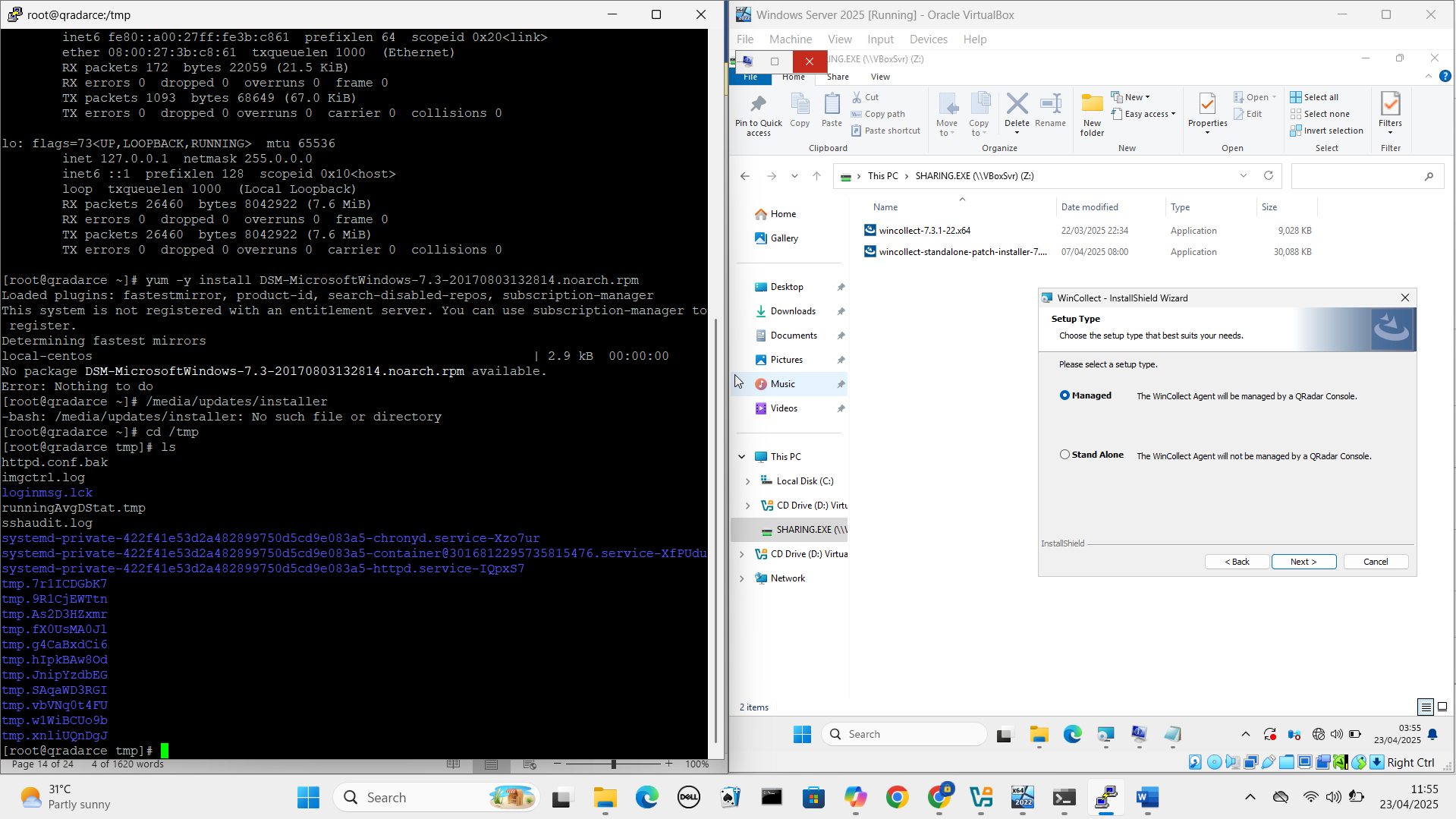Sort files by Date modified column
Image resolution: width=1456 pixels, height=819 pixels.
tap(1090, 207)
